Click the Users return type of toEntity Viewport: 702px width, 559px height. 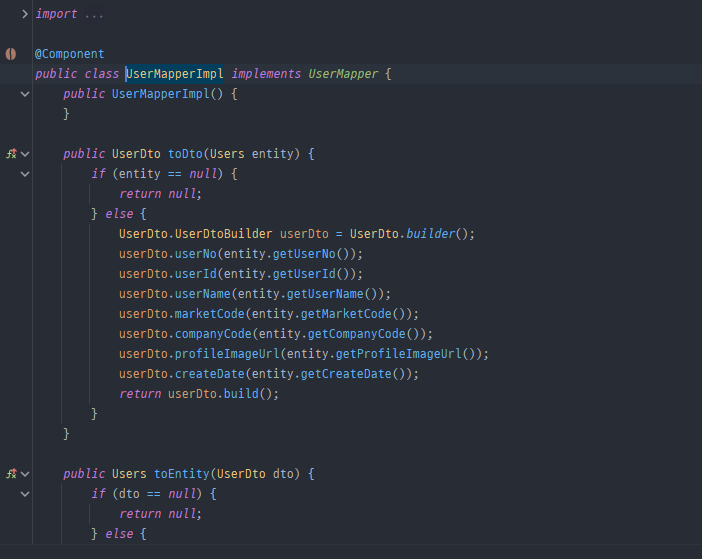coord(129,474)
